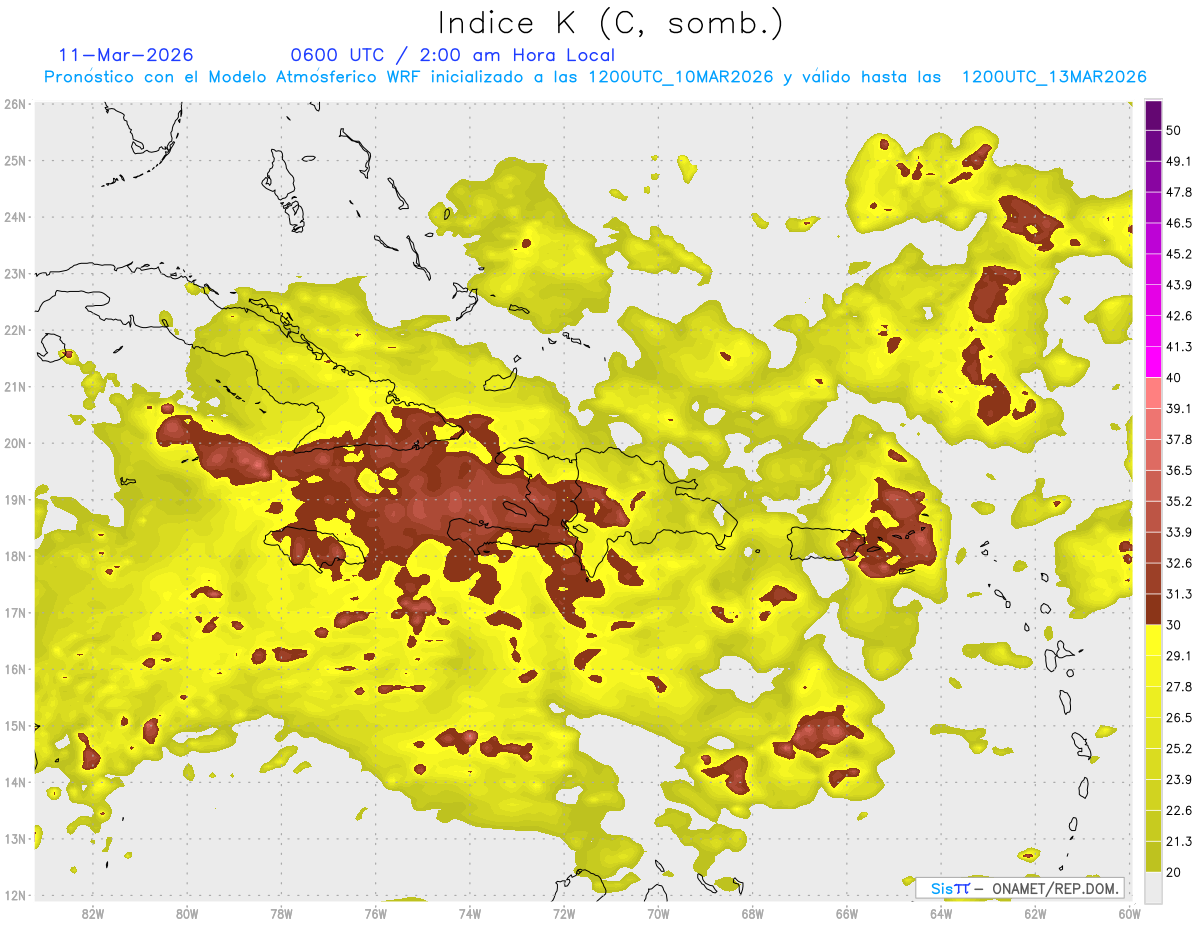This screenshot has height=927, width=1200.
Task: Click the '18N' latitude axis label
Action: [x=15, y=556]
